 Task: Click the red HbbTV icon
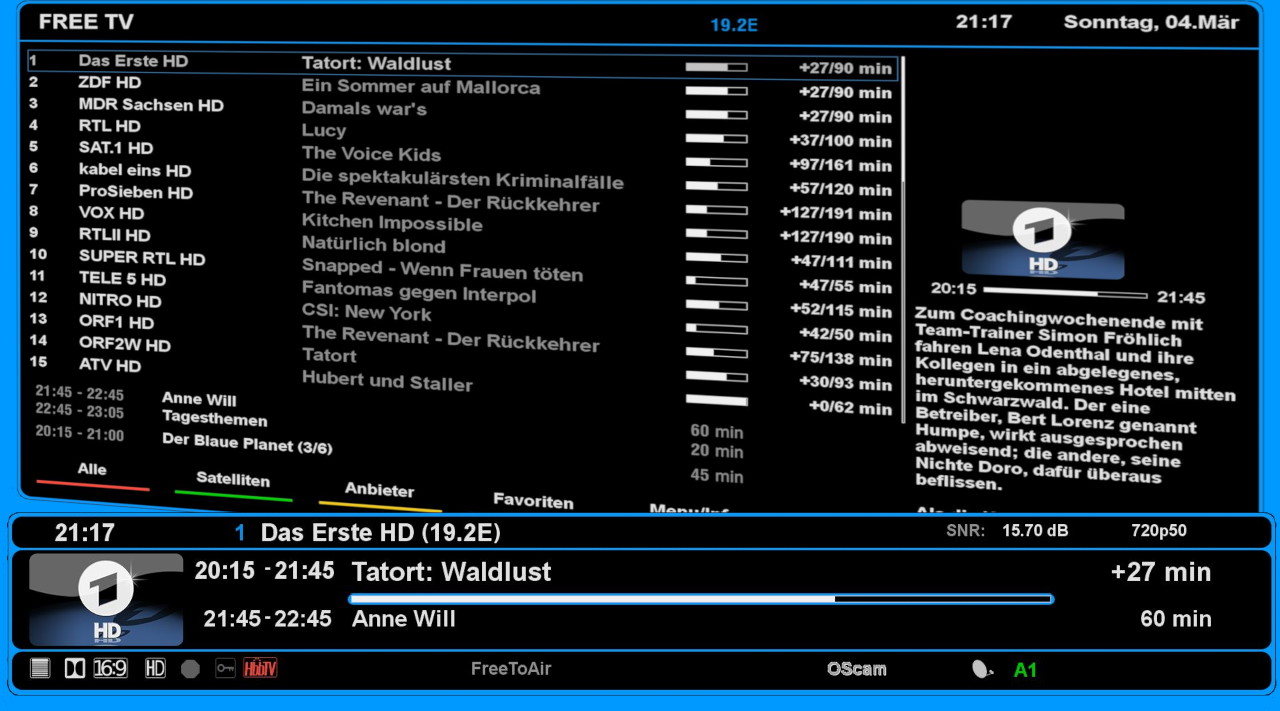(260, 668)
